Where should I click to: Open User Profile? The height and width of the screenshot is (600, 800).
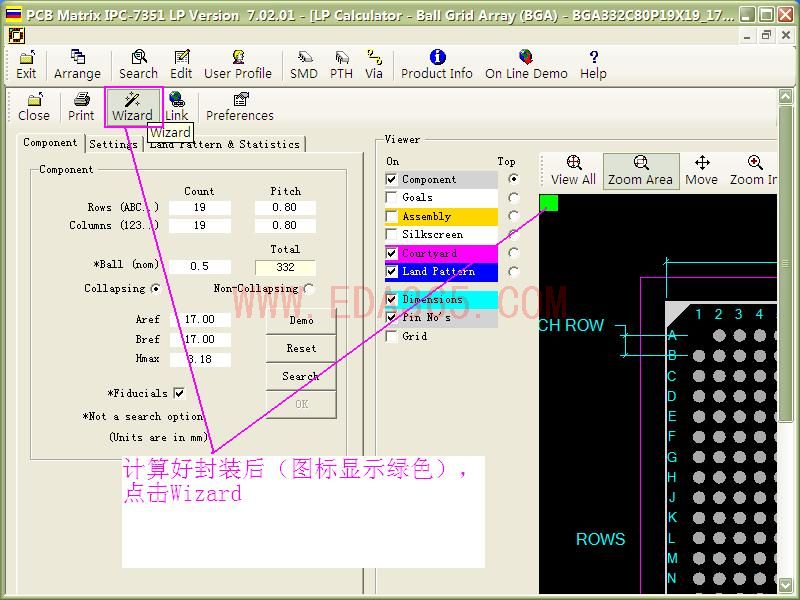[x=238, y=65]
